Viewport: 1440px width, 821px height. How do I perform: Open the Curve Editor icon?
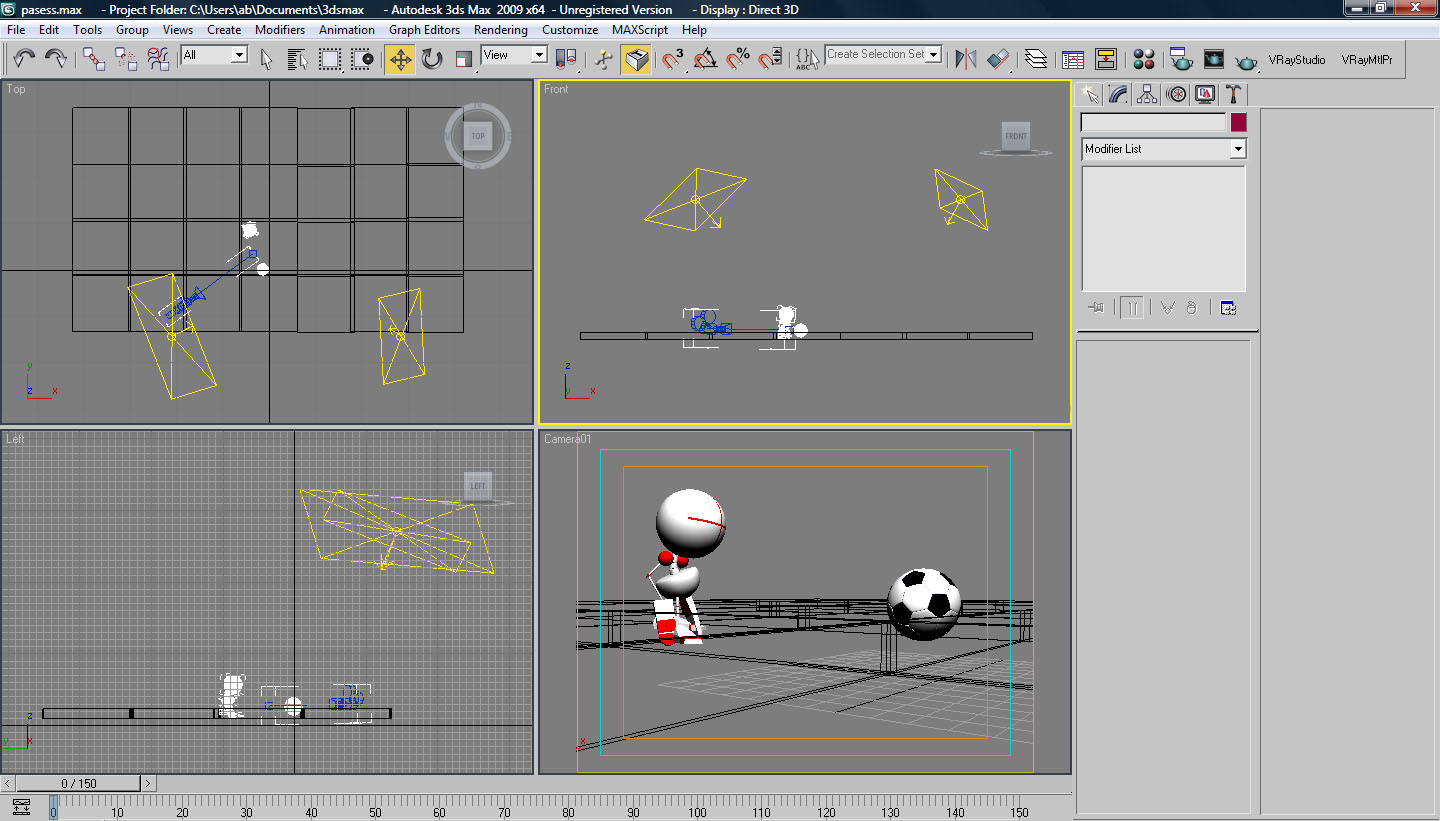pos(1073,59)
